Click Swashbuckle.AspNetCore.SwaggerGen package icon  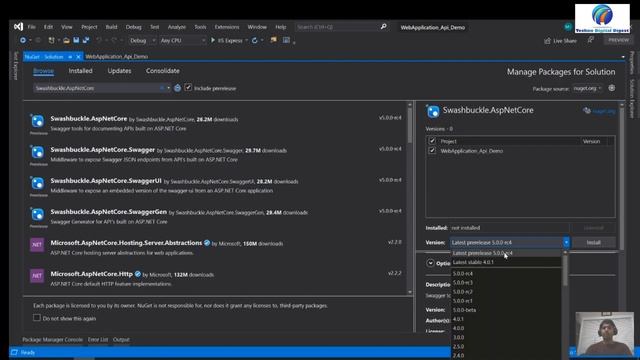click(38, 214)
